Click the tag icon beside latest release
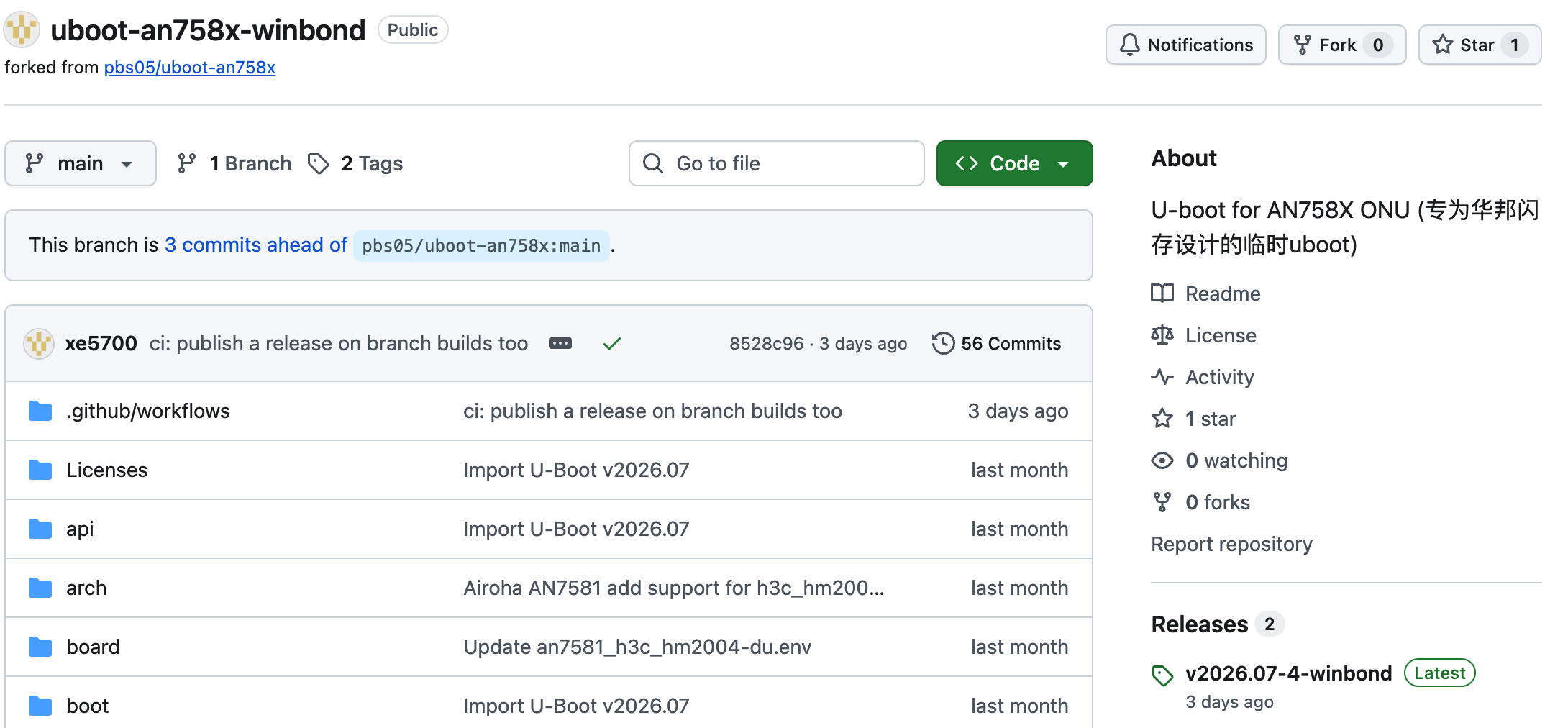The height and width of the screenshot is (728, 1568). coord(1162,675)
